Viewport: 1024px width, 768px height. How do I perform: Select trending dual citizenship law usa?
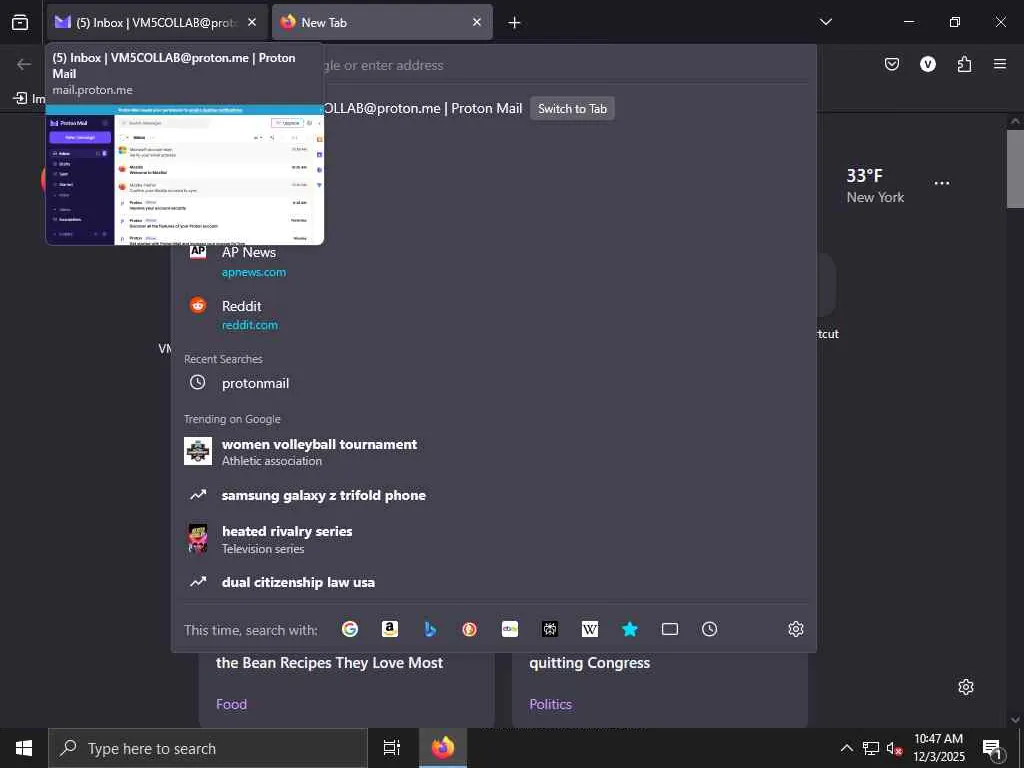click(x=494, y=582)
